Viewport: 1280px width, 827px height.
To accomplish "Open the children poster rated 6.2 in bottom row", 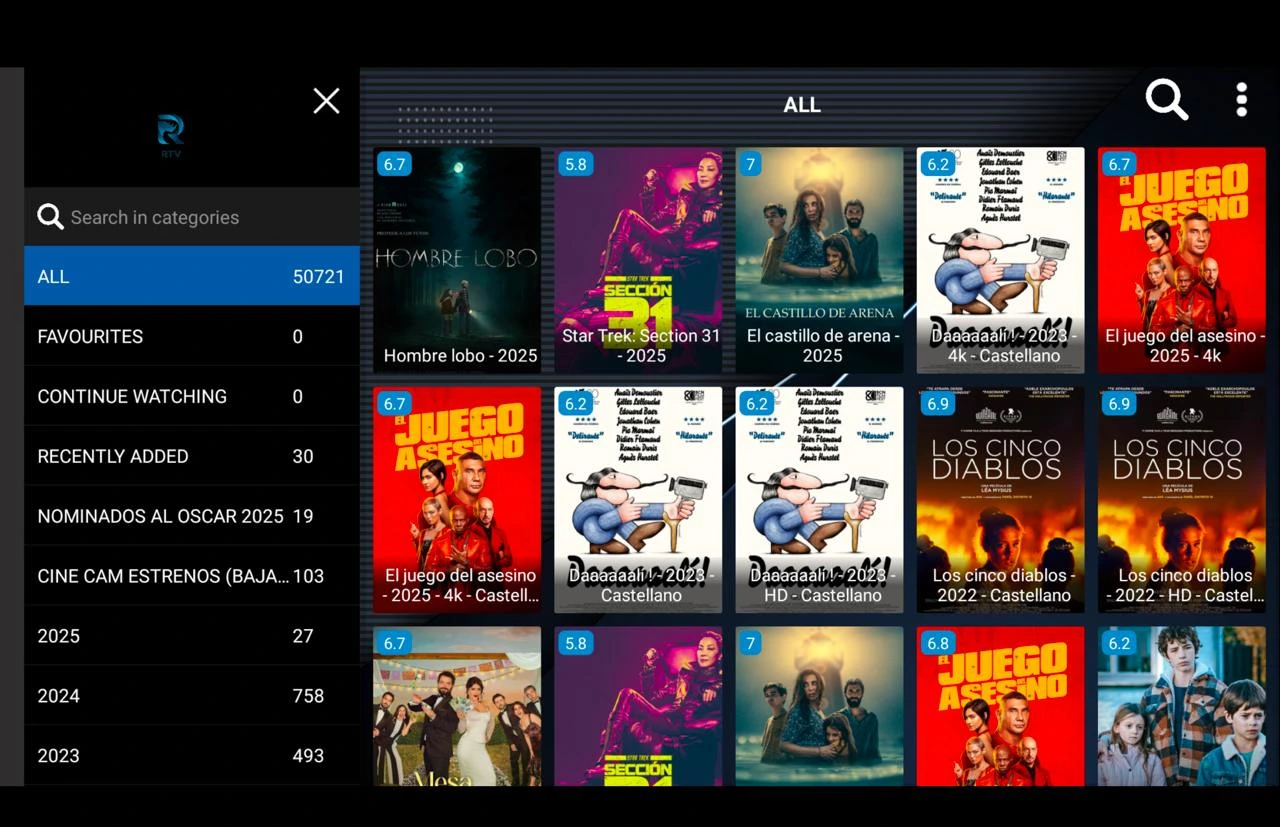I will tap(1182, 706).
